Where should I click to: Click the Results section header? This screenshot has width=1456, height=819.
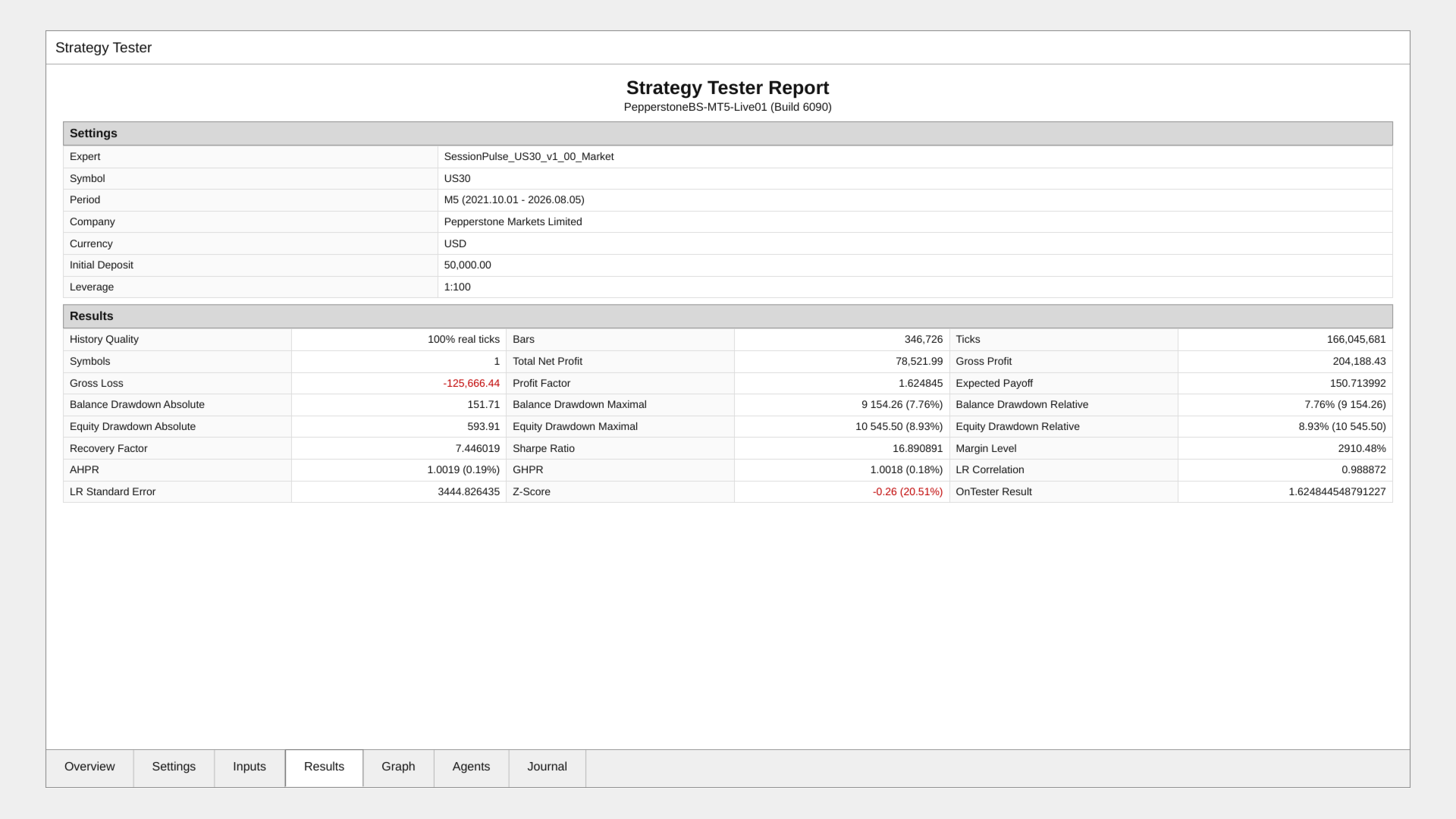(727, 316)
